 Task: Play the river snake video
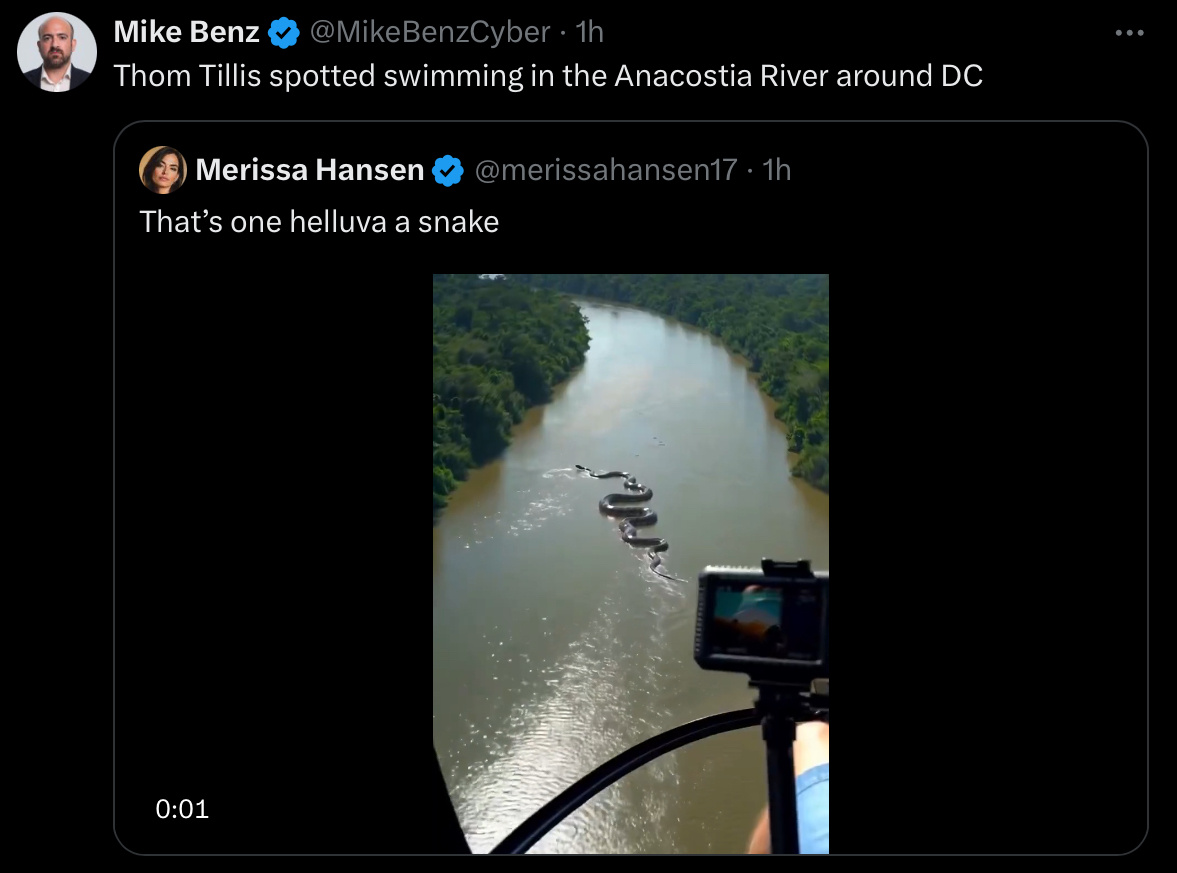tap(631, 564)
